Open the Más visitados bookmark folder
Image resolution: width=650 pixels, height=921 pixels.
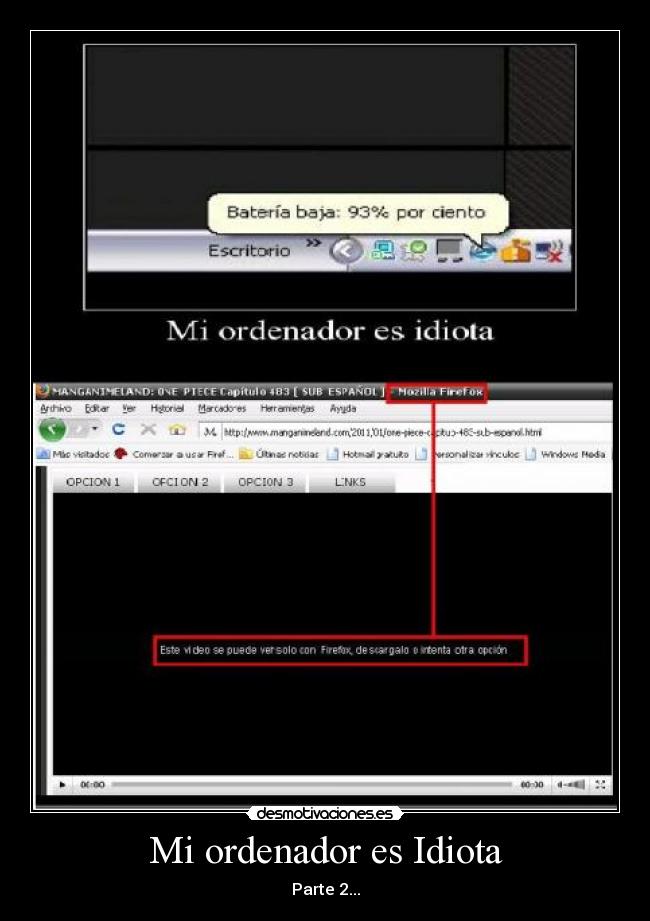tap(73, 454)
